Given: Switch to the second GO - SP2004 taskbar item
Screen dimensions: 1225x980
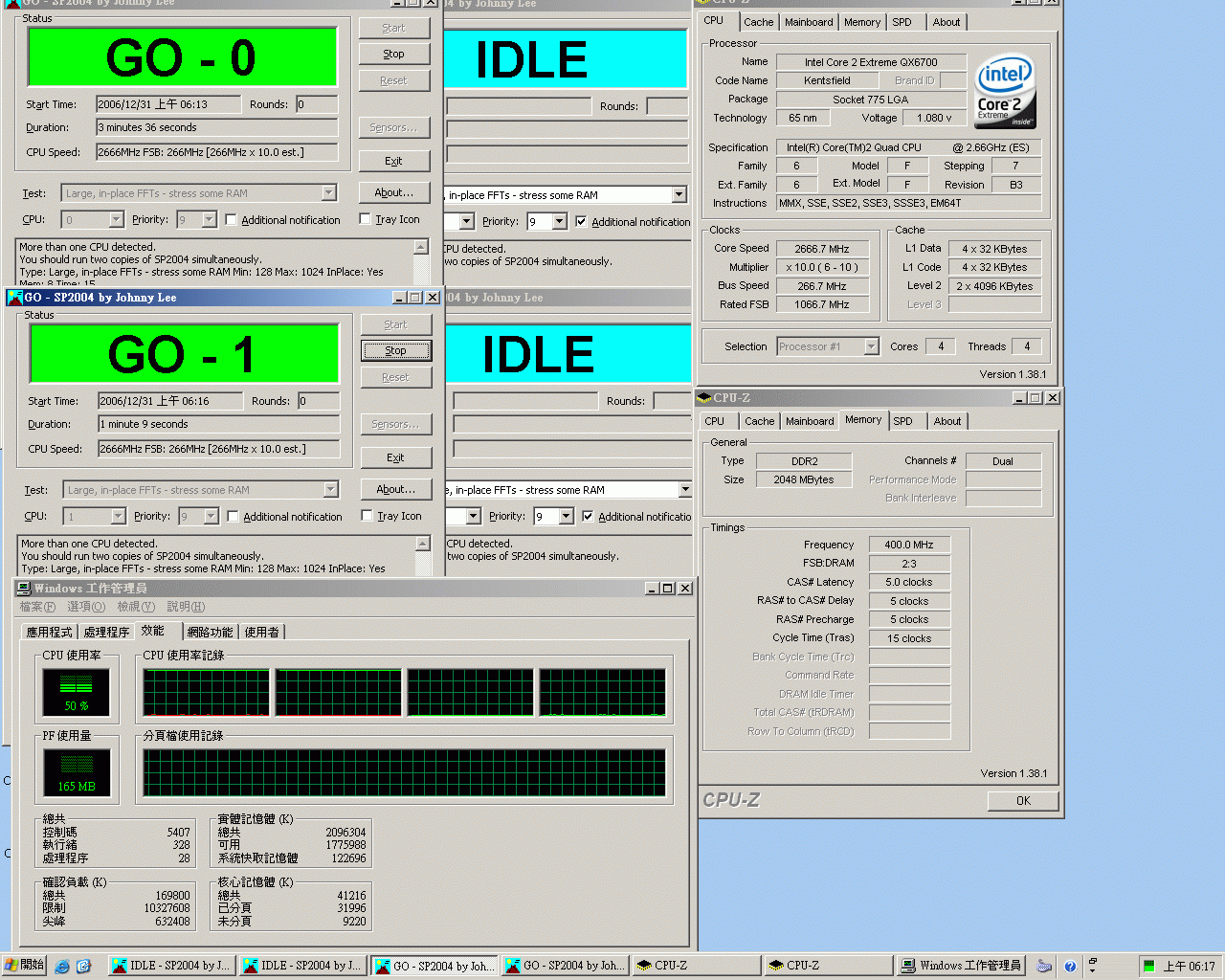Looking at the screenshot, I should point(565,966).
